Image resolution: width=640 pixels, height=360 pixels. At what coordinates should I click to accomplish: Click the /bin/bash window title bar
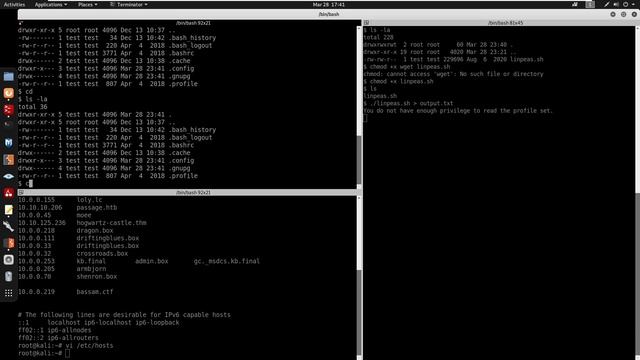pos(329,14)
